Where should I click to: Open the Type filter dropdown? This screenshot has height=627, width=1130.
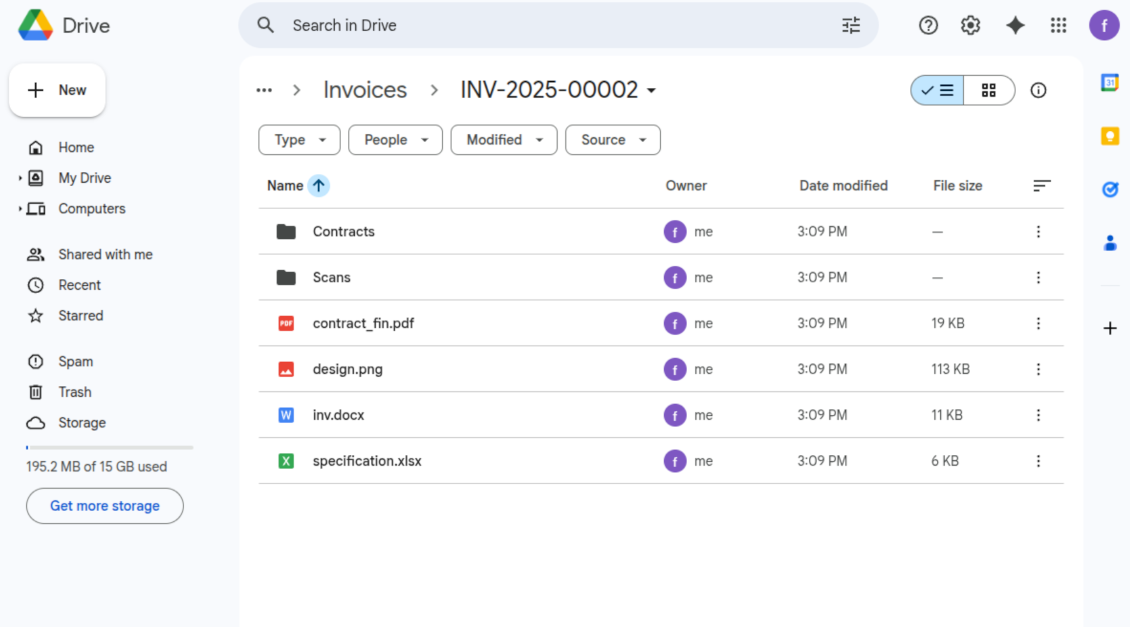[x=299, y=140]
